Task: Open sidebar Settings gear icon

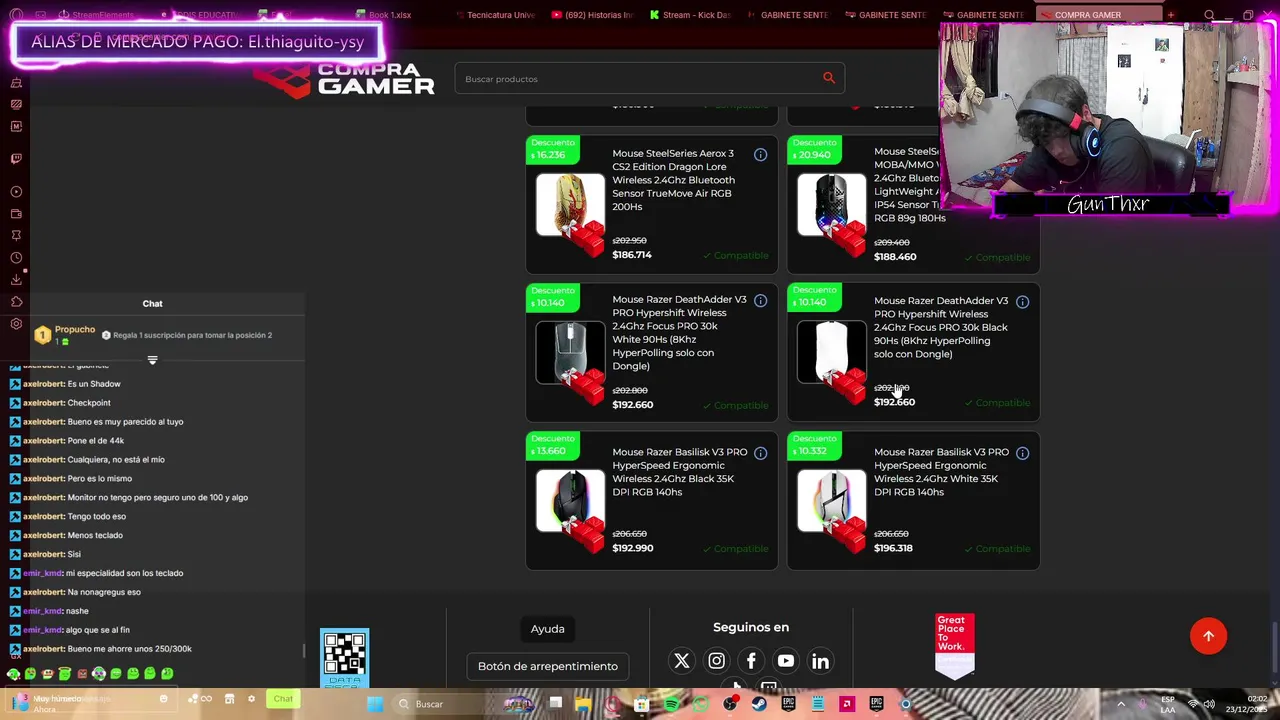Action: [x=16, y=324]
